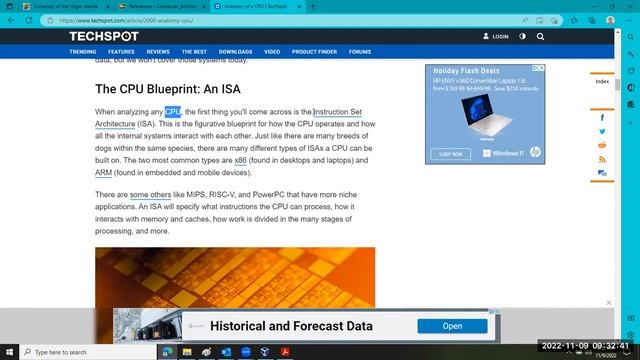The image size is (640, 360).
Task: Close the Holiday Flash Deals ad
Action: [x=542, y=68]
